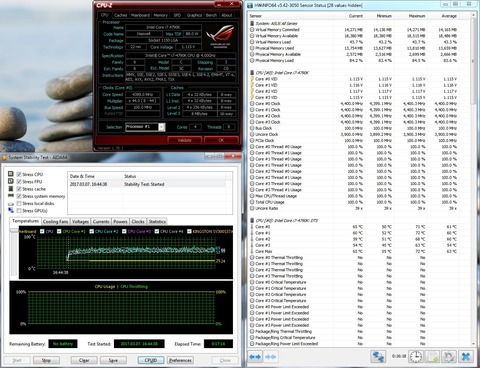Open the Powers tab in AIDA64
This screenshot has width=480, height=368.
120,222
